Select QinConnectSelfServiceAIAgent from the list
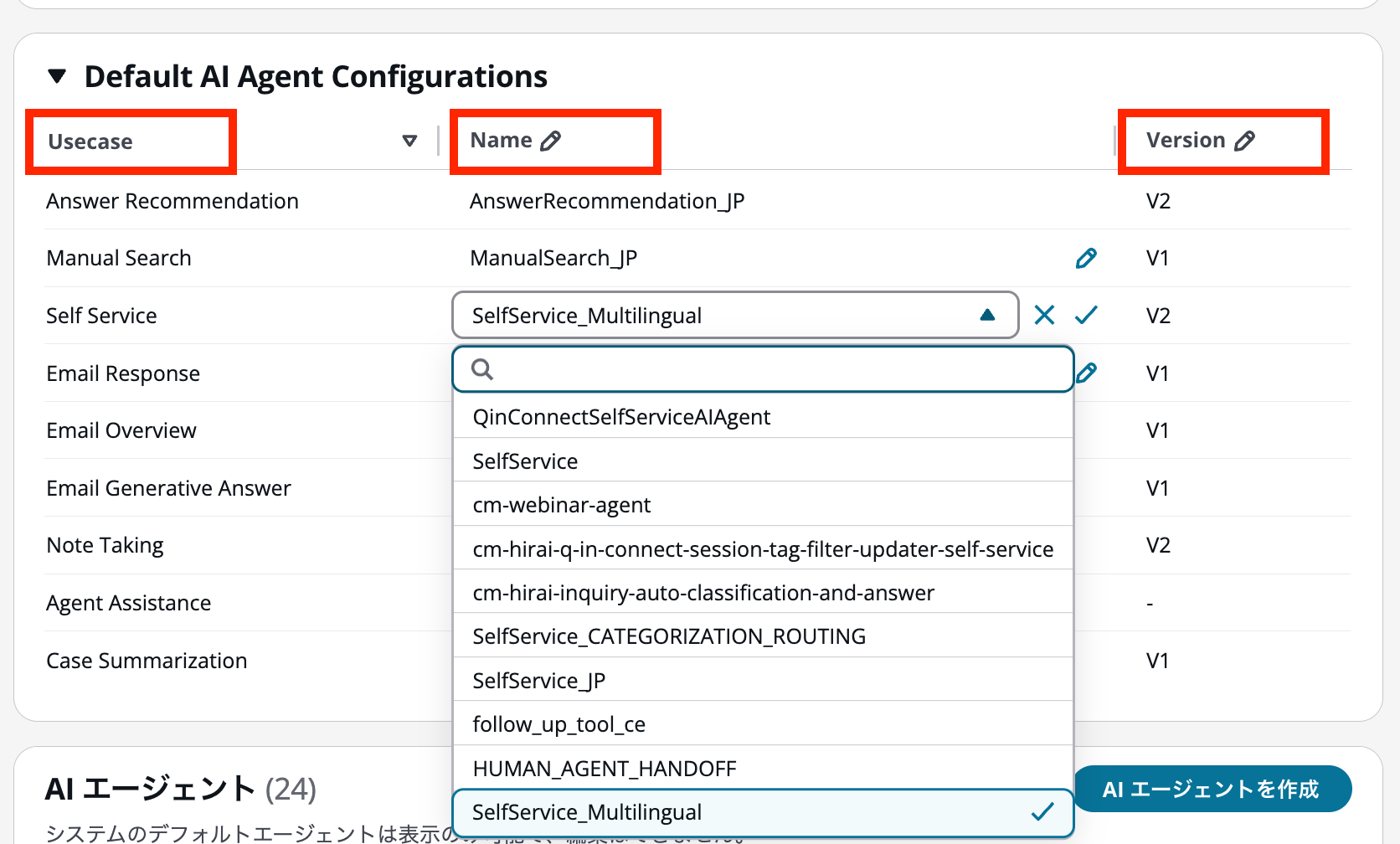 (x=620, y=417)
